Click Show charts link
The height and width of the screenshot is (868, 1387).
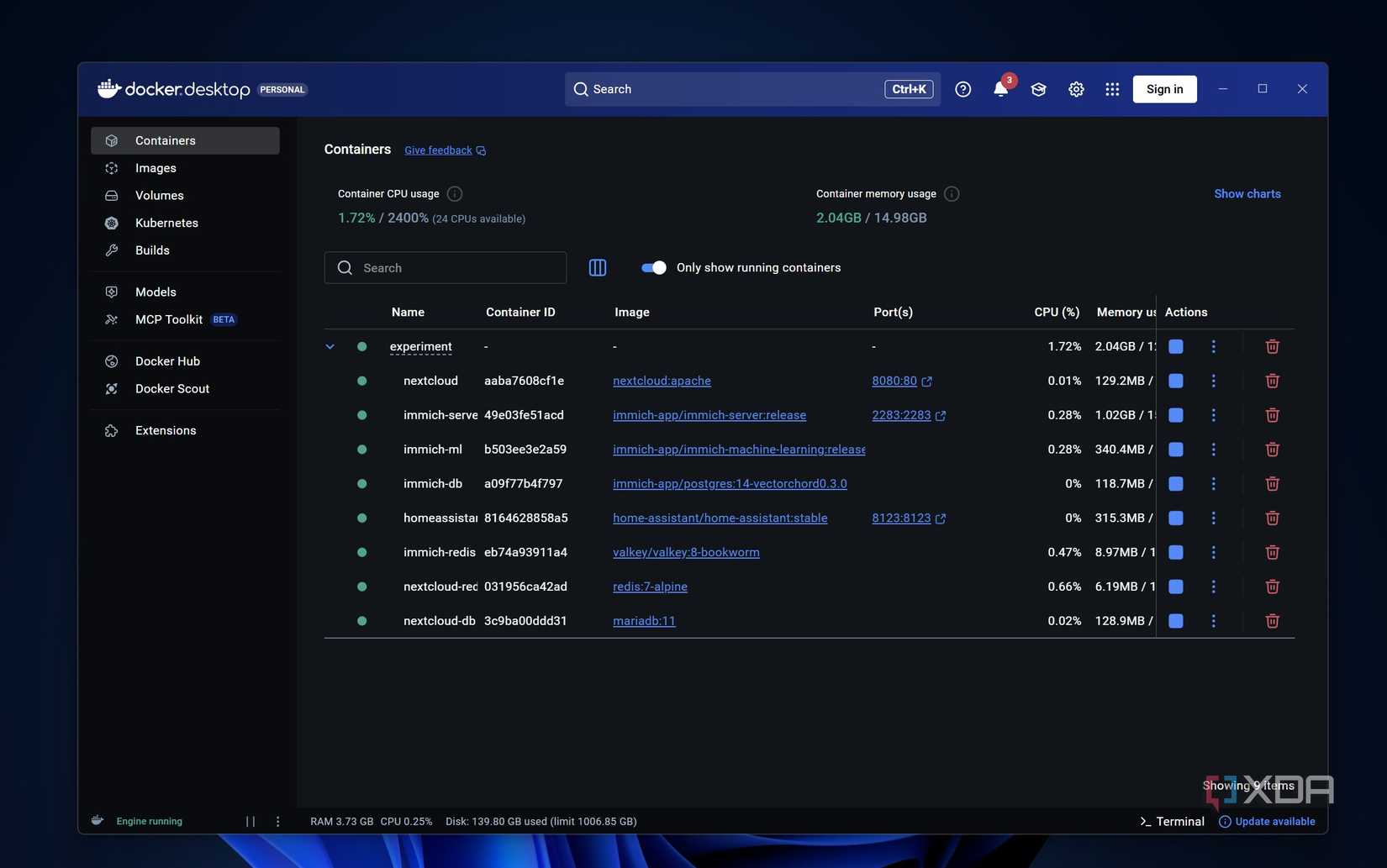point(1247,194)
